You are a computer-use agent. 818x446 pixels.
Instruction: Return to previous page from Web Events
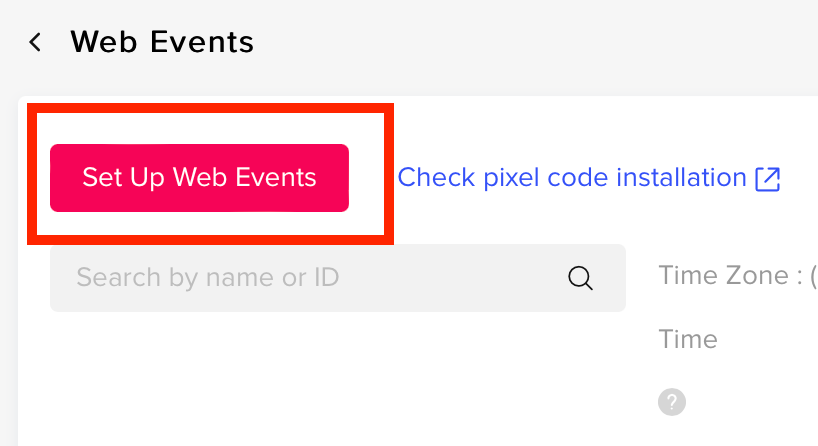pos(36,42)
